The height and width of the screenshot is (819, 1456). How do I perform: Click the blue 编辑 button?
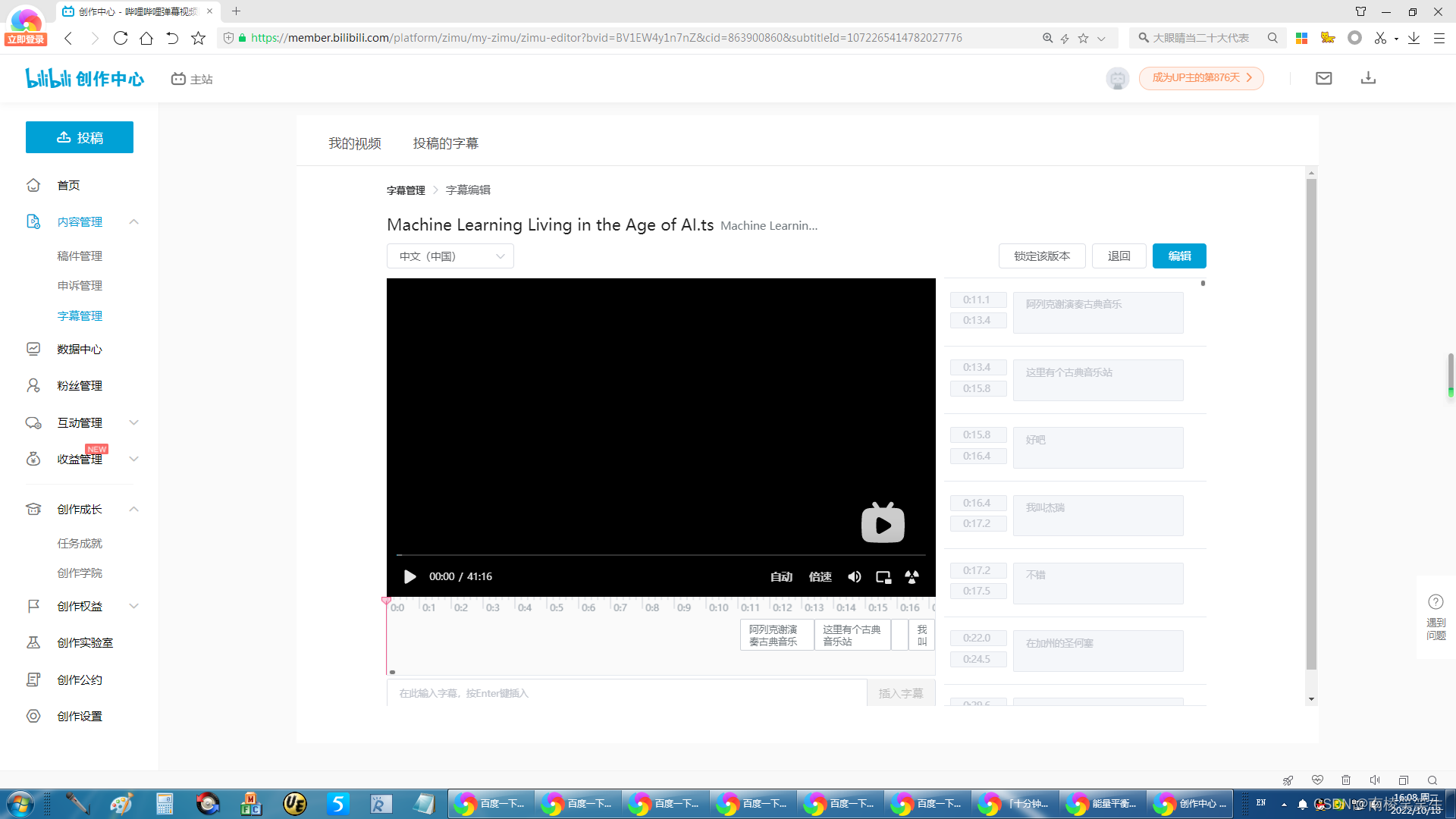pos(1179,256)
